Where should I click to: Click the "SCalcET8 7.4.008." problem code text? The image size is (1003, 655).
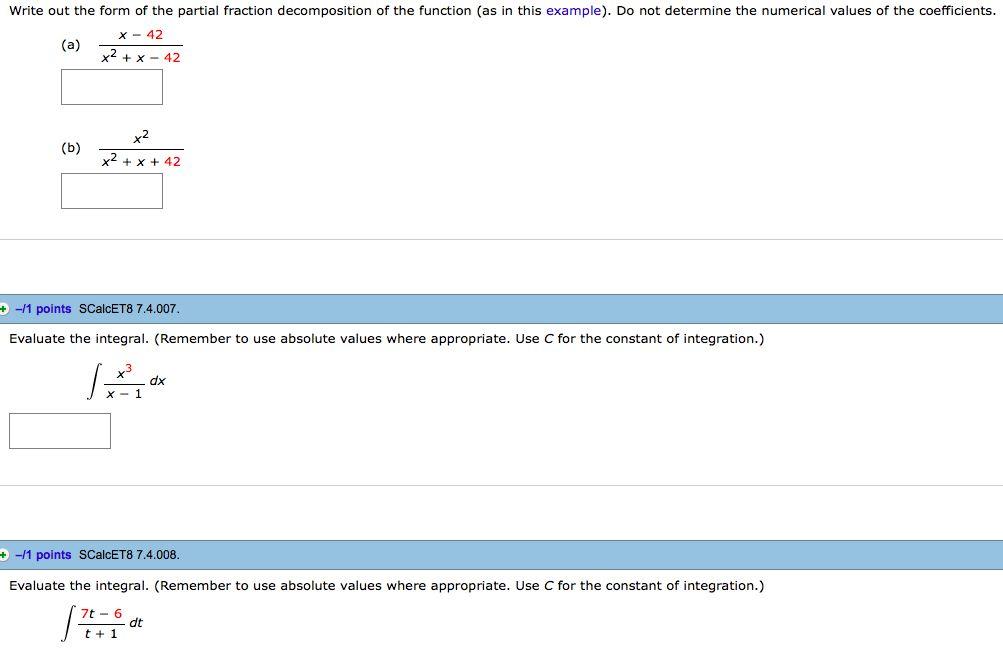(129, 554)
